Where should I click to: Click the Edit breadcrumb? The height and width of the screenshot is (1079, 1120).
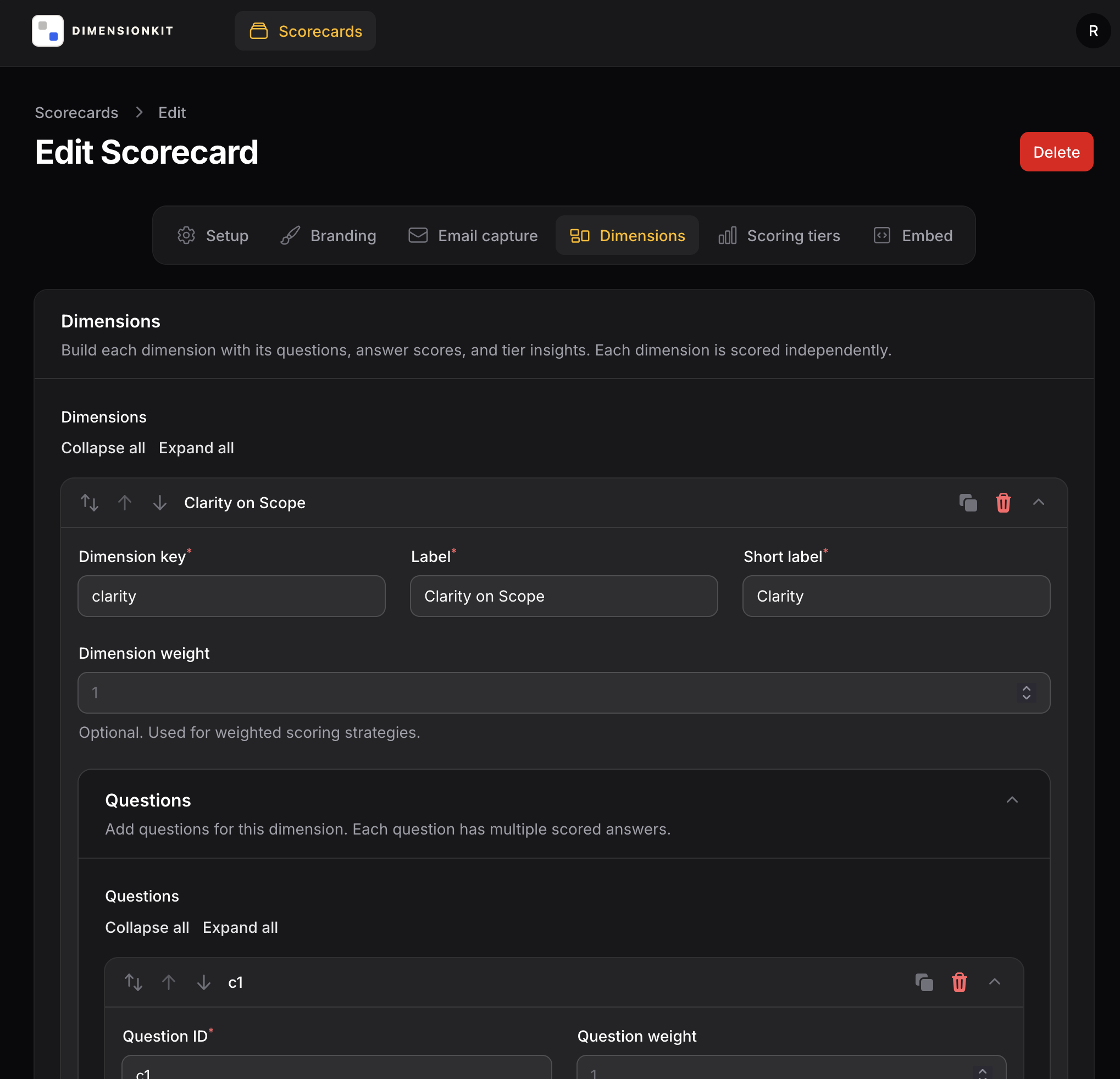coord(172,113)
